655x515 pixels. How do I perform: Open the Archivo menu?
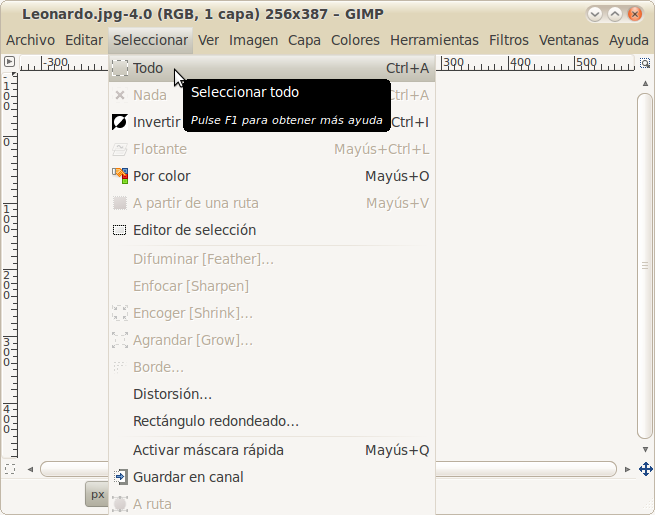(30, 40)
